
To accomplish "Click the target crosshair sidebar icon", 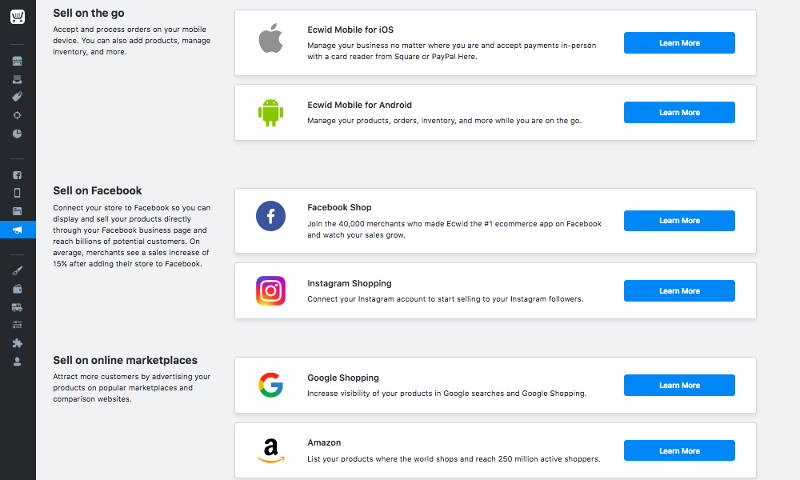I will pyautogui.click(x=17, y=115).
